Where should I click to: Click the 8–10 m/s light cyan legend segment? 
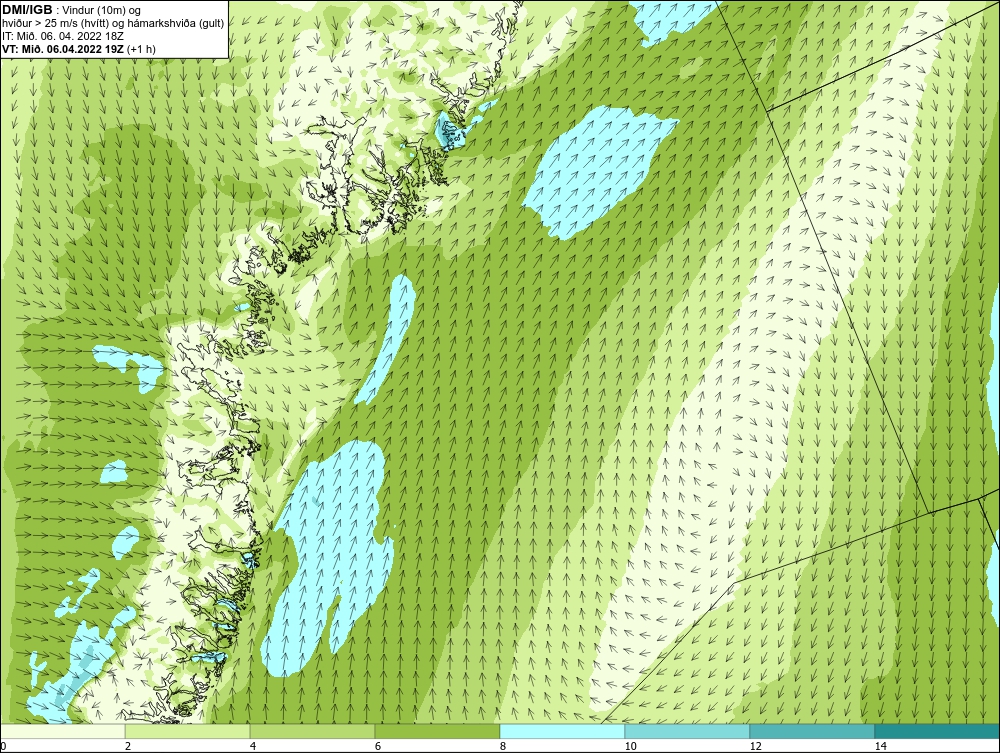pyautogui.click(x=562, y=731)
